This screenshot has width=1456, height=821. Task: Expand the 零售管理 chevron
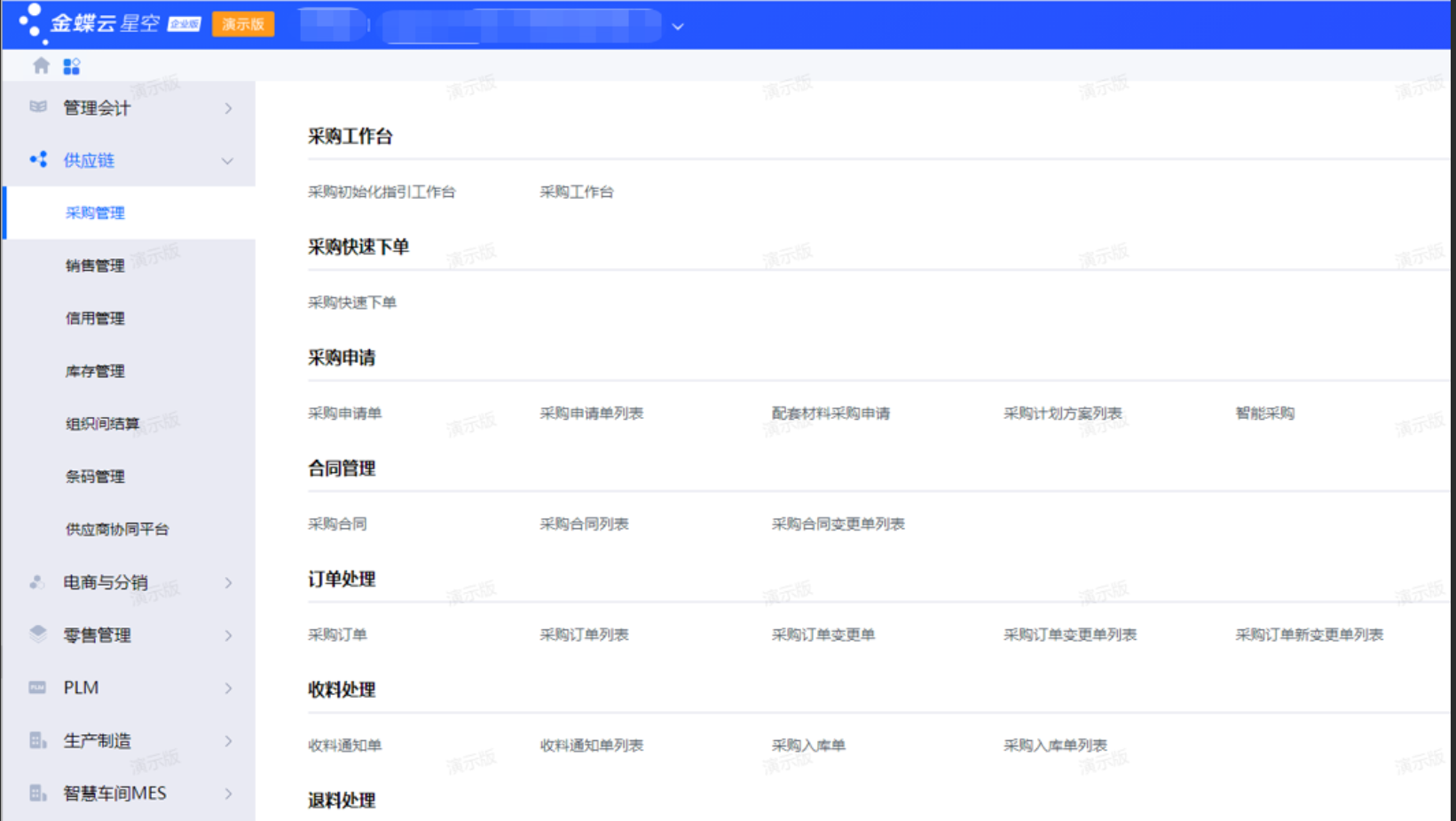click(x=228, y=635)
